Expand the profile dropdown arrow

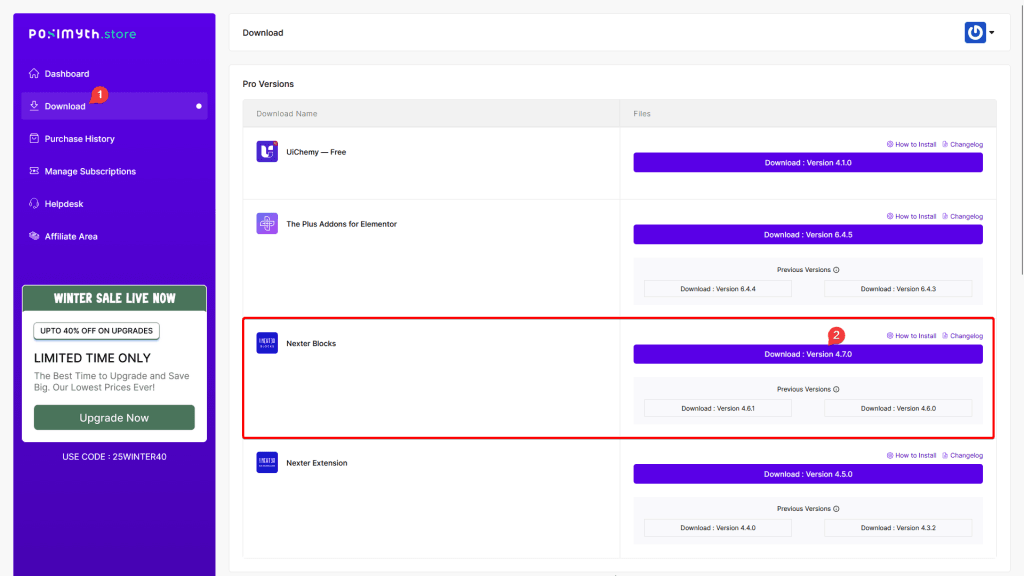coord(992,33)
